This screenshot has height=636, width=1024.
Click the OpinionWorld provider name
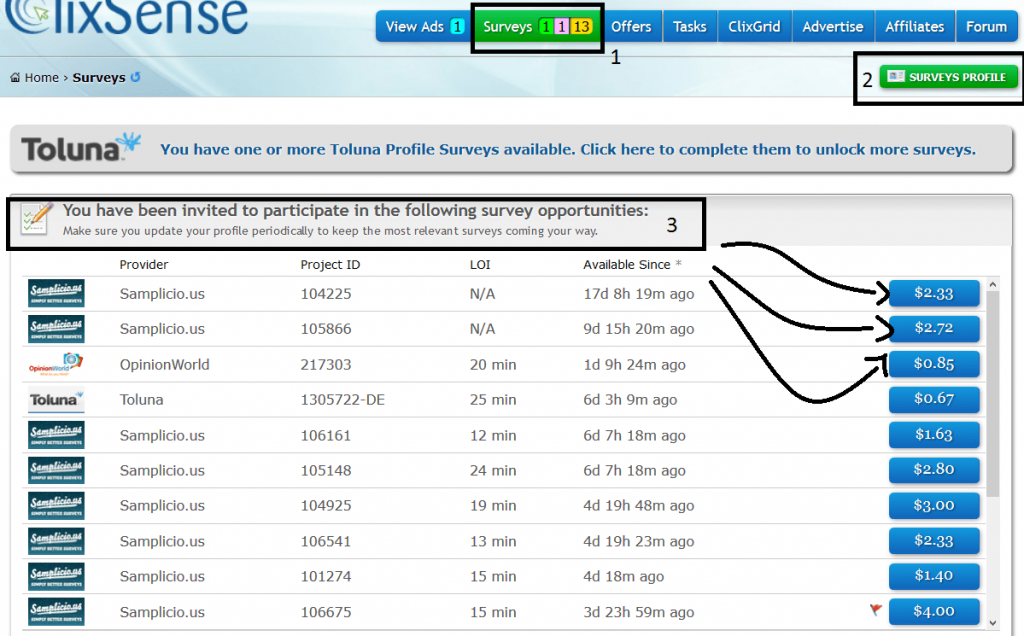pos(165,364)
